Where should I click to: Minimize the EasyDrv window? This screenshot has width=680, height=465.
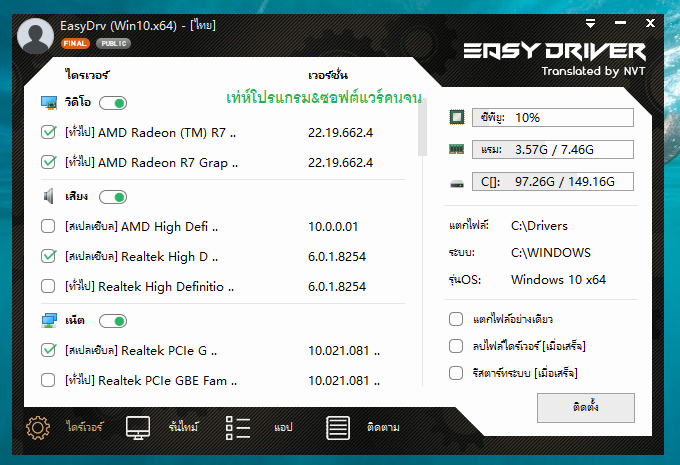[x=620, y=23]
